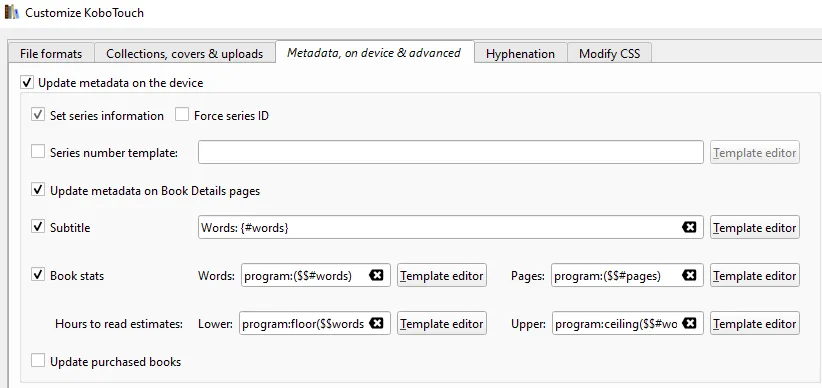The image size is (822, 388).
Task: Uncheck the Book stats option
Action: pos(38,275)
